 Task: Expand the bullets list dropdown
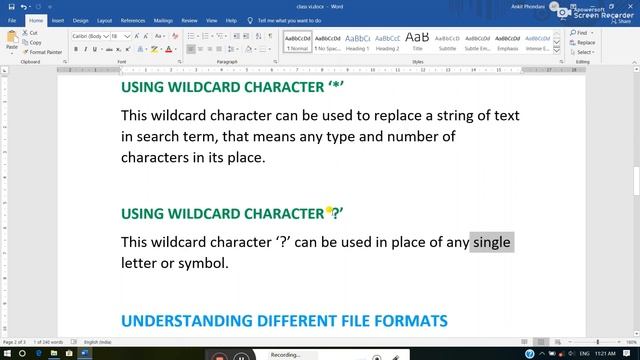198,36
